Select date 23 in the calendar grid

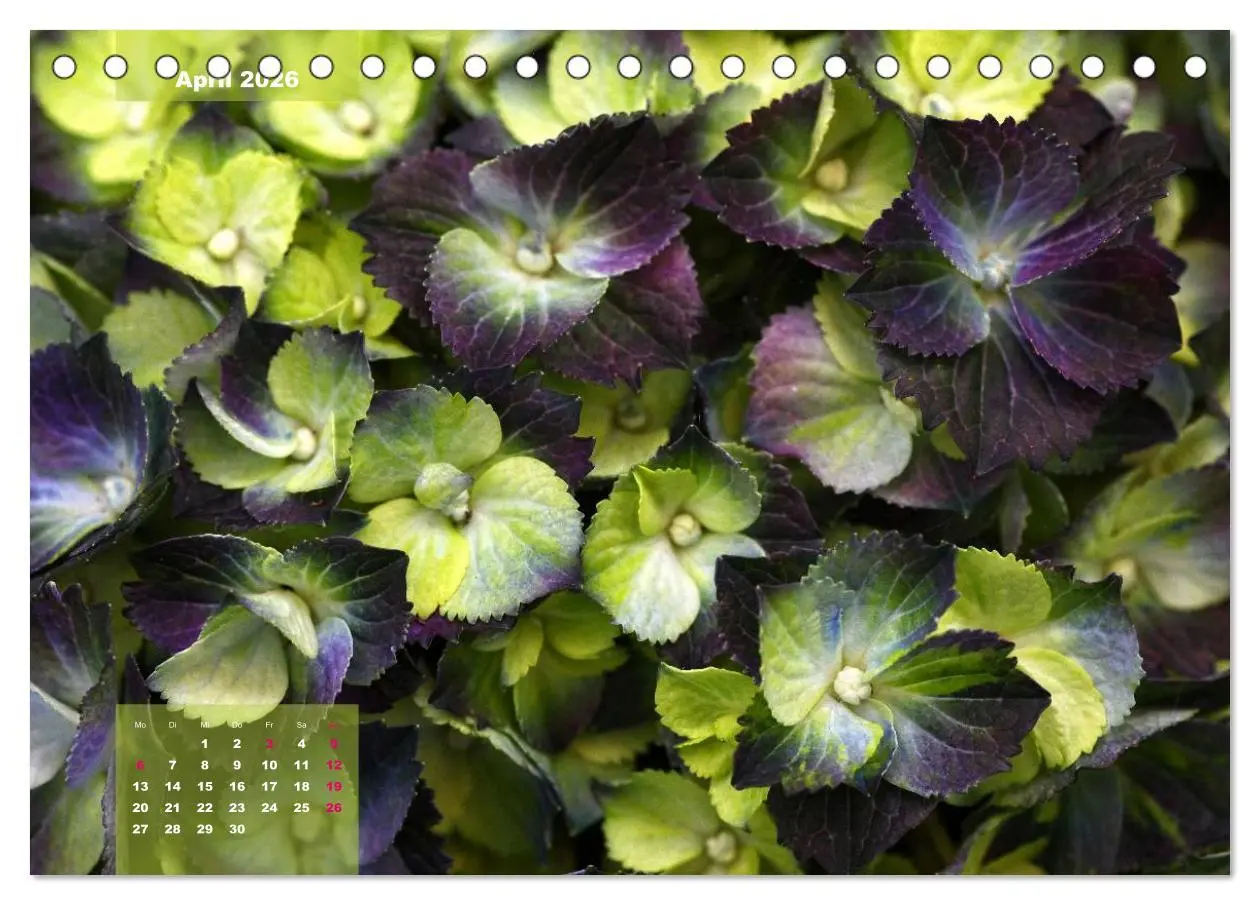[237, 808]
